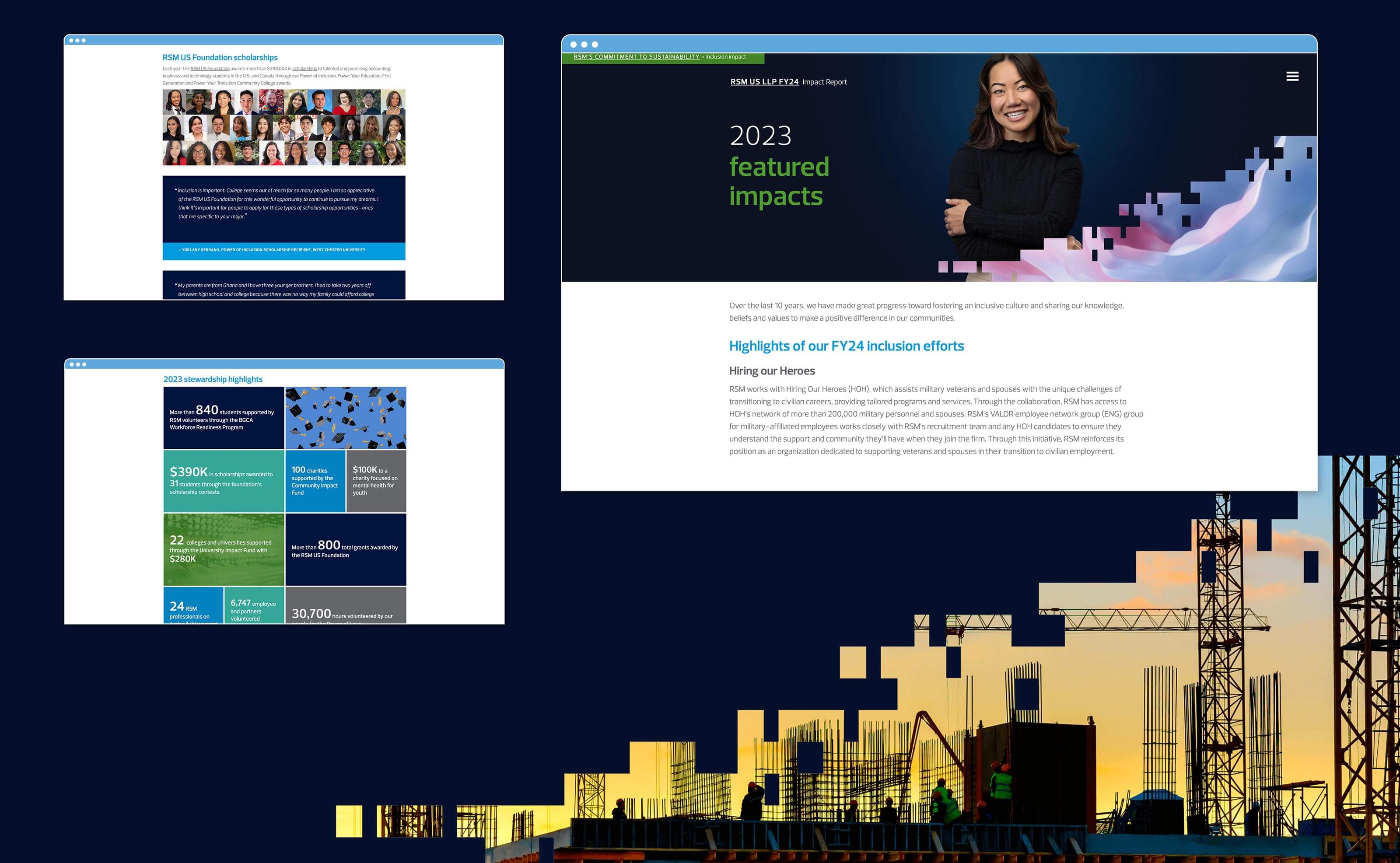Select the Highlights of our FY24 inclusion efforts heading

click(x=847, y=346)
